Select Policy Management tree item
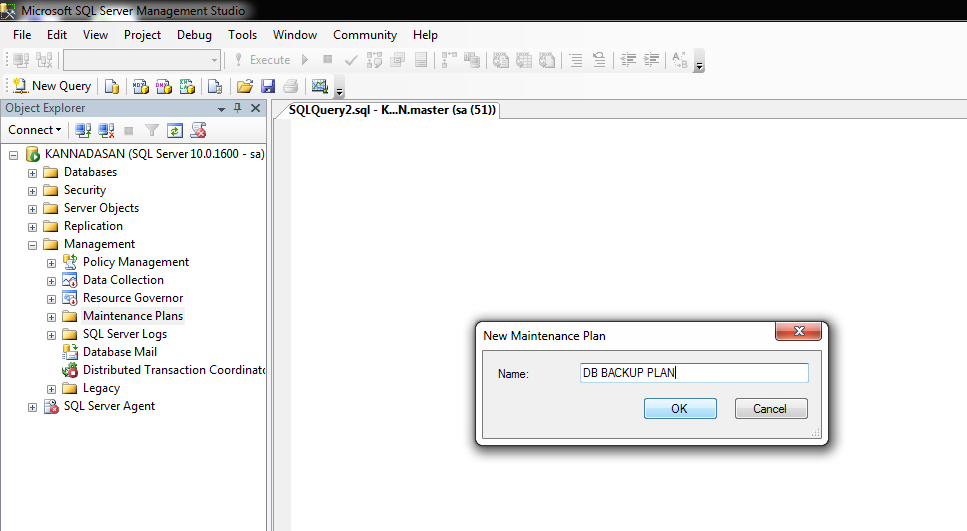This screenshot has height=531, width=967. (x=136, y=262)
